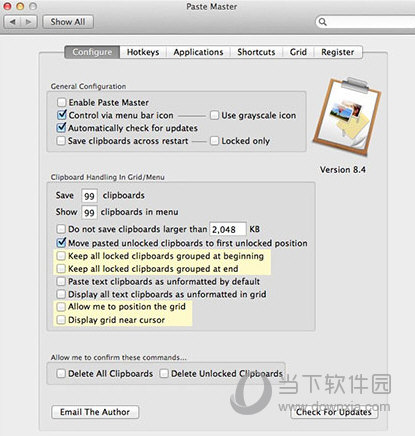Image resolution: width=415 pixels, height=436 pixels.
Task: Enable Paste Master checkbox
Action: coord(61,102)
